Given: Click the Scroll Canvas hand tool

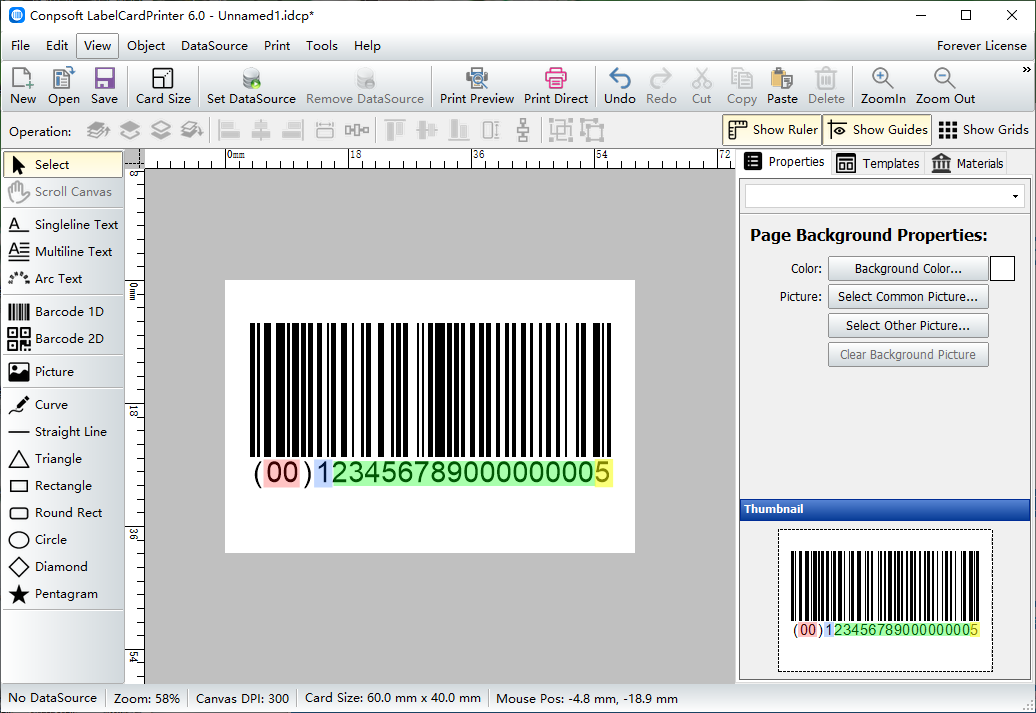Looking at the screenshot, I should 63,192.
